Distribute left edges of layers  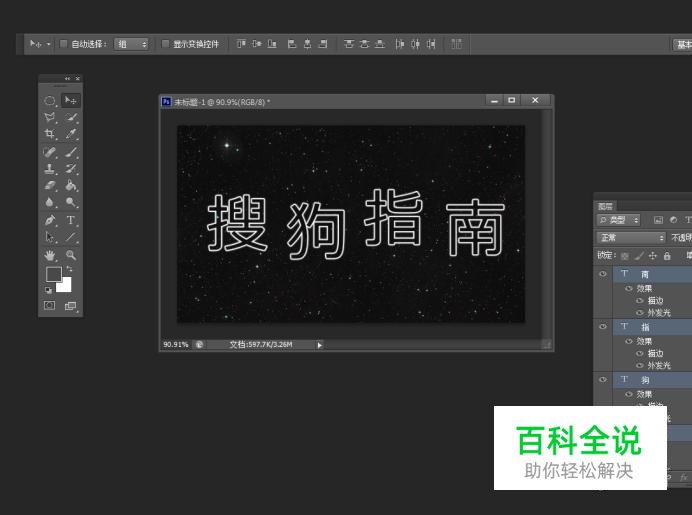[x=399, y=44]
